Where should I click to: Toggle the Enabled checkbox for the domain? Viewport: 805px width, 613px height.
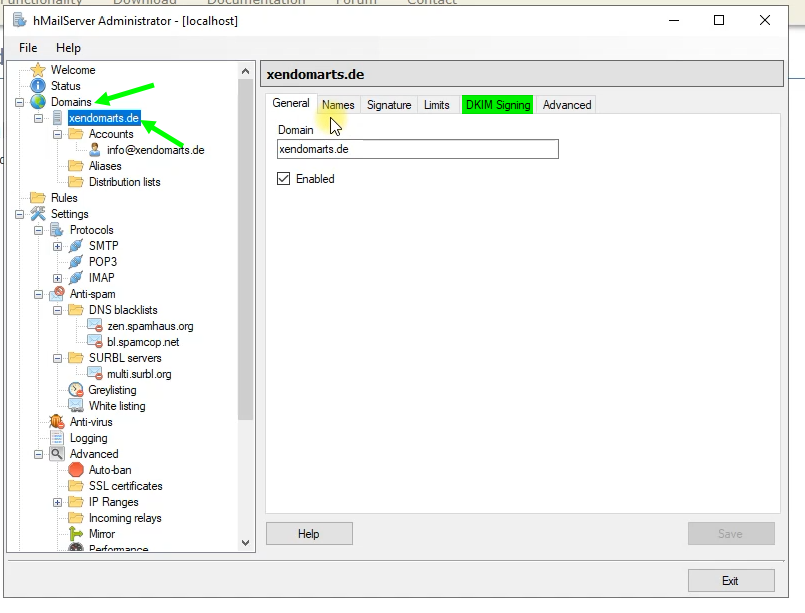tap(283, 179)
